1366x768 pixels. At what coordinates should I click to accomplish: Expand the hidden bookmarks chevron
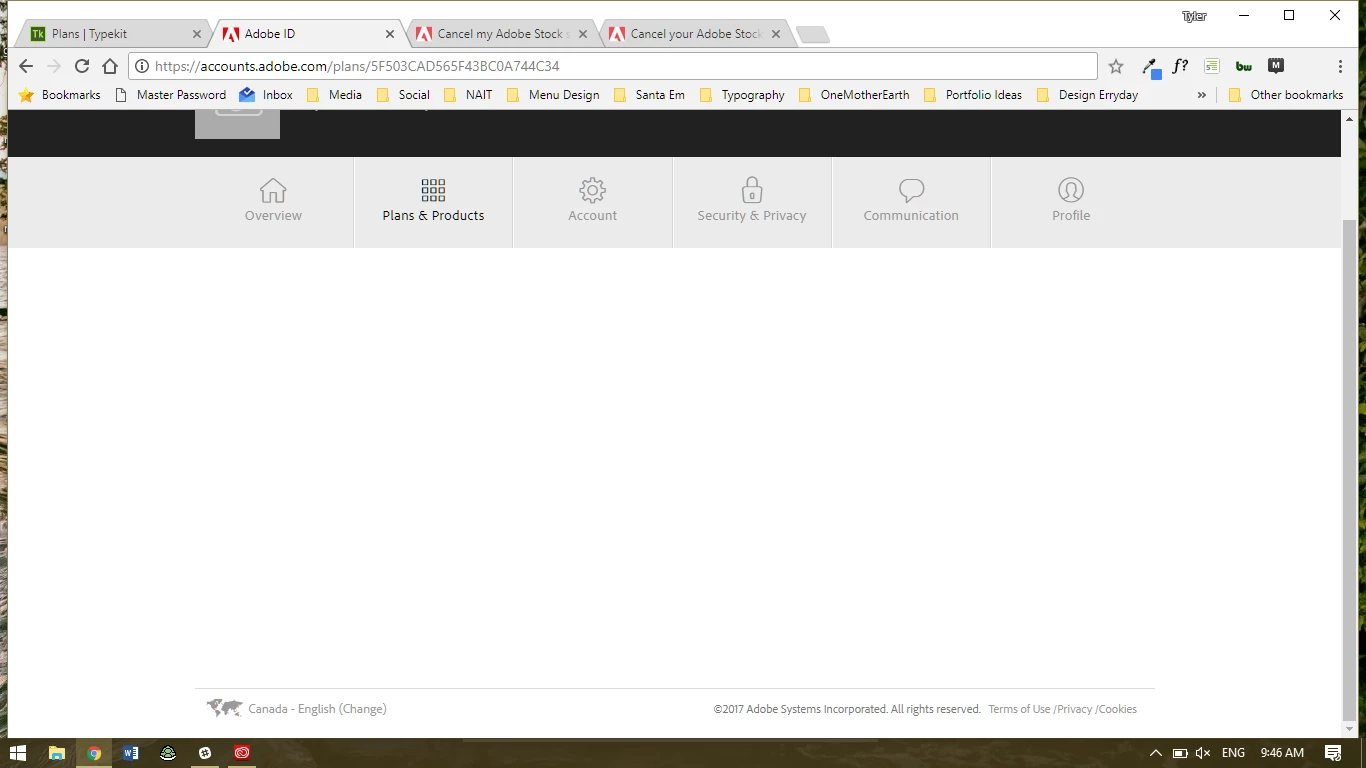coord(1201,95)
